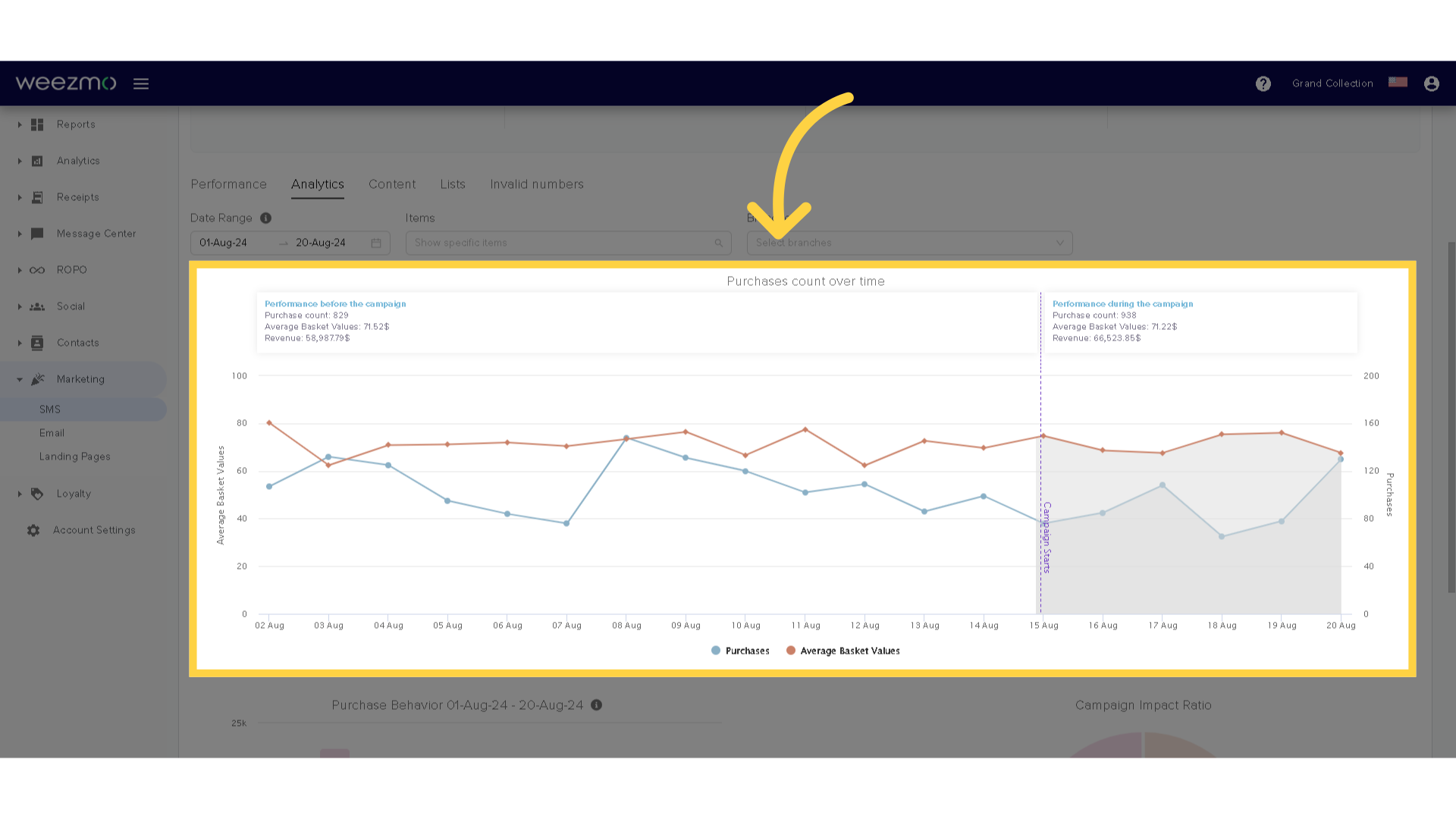Image resolution: width=1456 pixels, height=819 pixels.
Task: Click the 02 Aug Average Basket data point
Action: tap(269, 423)
